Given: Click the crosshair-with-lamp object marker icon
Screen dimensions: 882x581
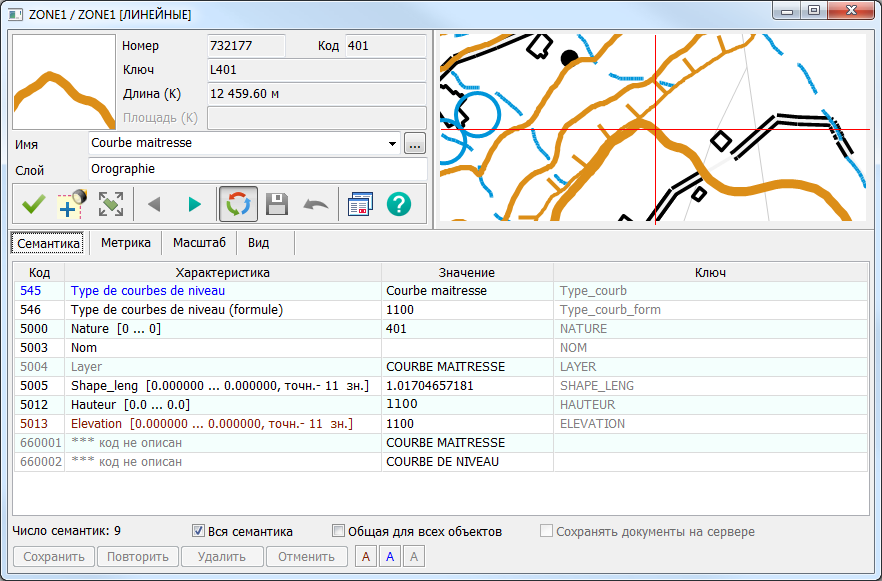Looking at the screenshot, I should pos(72,205).
